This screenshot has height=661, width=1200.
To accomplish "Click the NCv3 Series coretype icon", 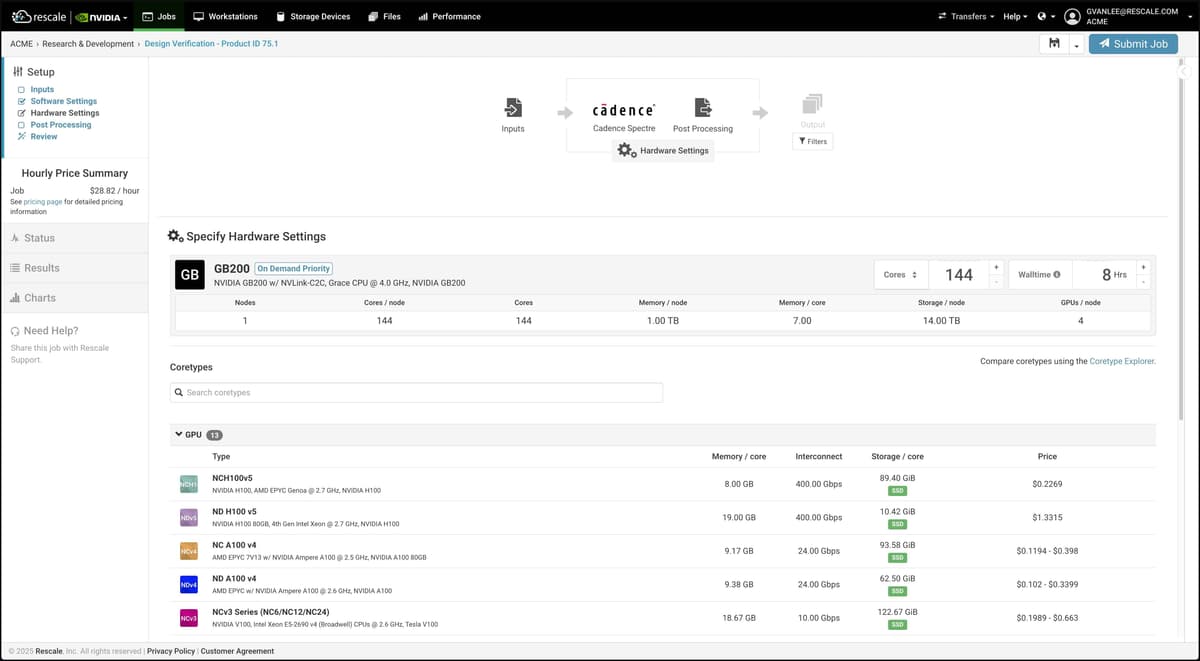I will pyautogui.click(x=189, y=618).
